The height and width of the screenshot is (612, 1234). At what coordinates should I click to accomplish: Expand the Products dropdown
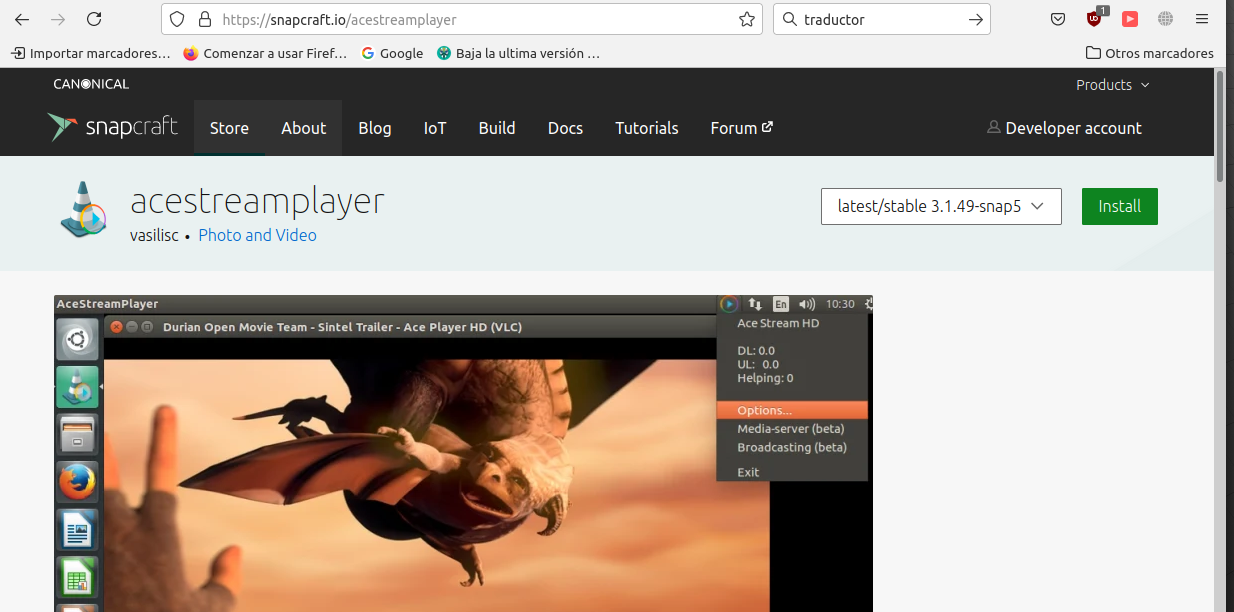pos(1113,85)
